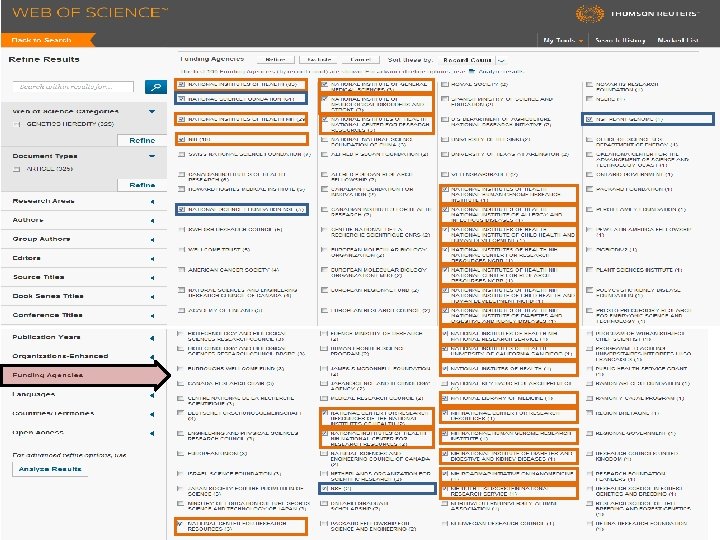Image resolution: width=720 pixels, height=540 pixels.
Task: Open the My Tools dropdown menu
Action: pyautogui.click(x=563, y=40)
